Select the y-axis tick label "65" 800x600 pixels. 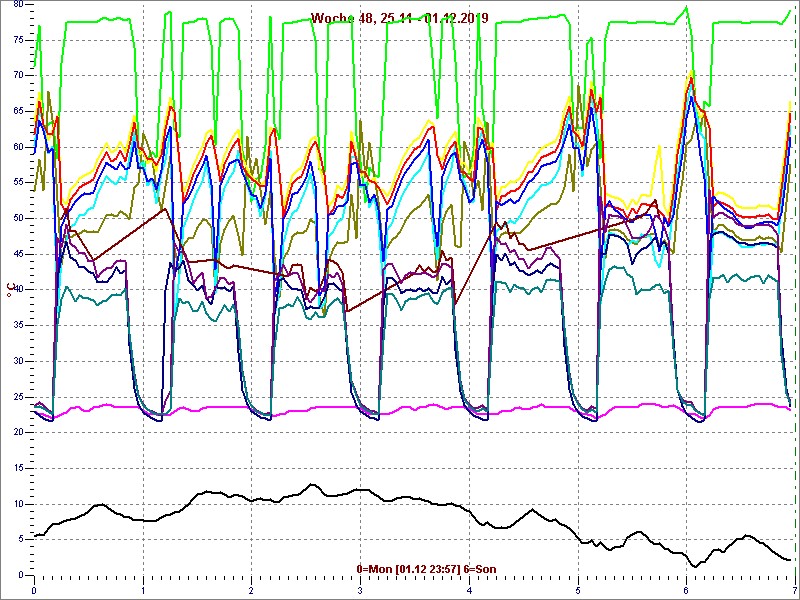point(18,111)
